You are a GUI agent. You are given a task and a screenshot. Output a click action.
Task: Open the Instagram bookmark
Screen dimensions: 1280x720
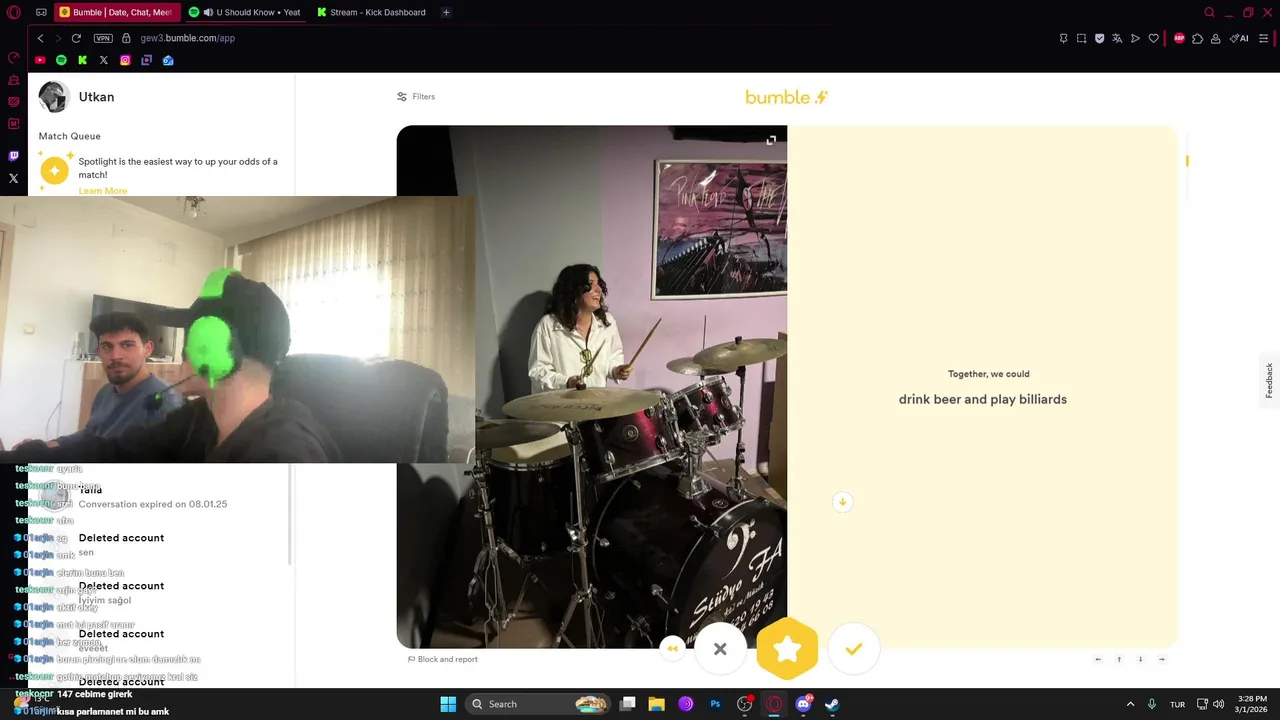tap(125, 60)
